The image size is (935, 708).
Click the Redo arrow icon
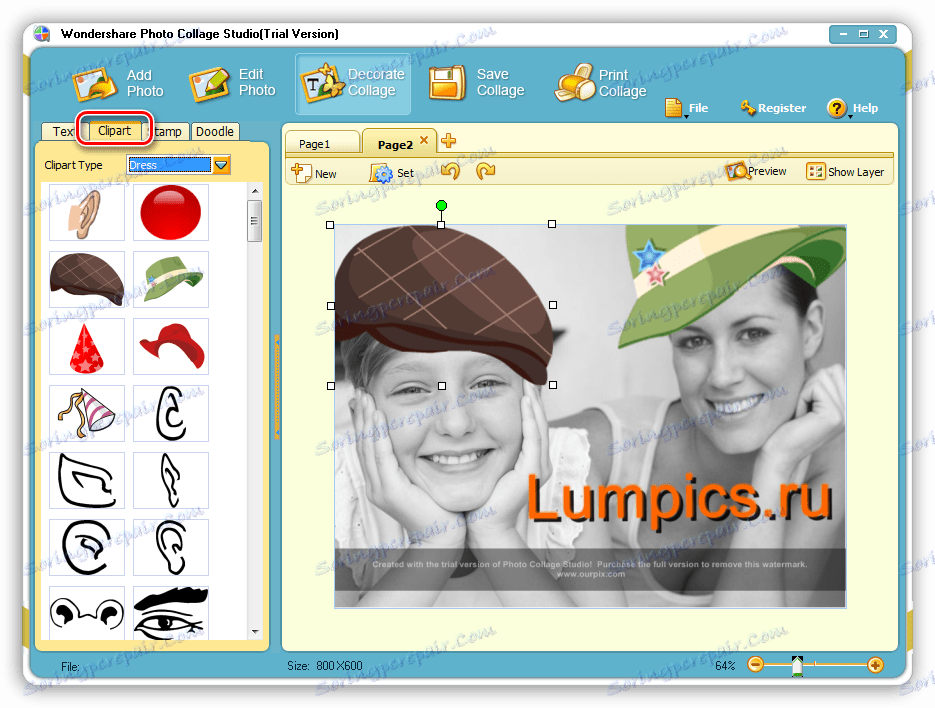(x=485, y=171)
